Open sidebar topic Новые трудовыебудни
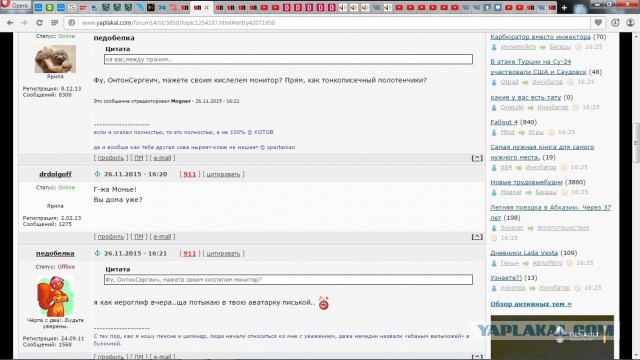This screenshot has width=640, height=360. coord(527,182)
